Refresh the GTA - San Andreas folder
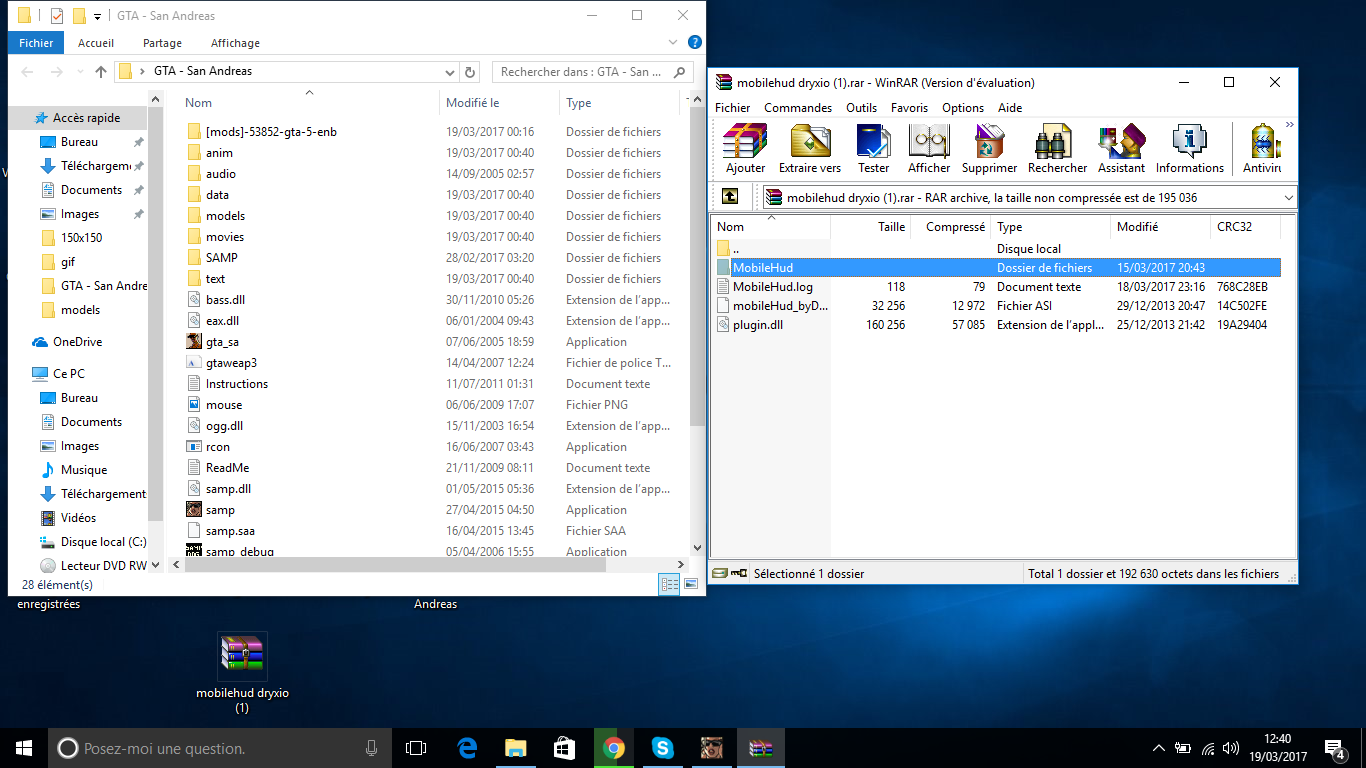Image resolution: width=1366 pixels, height=768 pixels. (471, 72)
